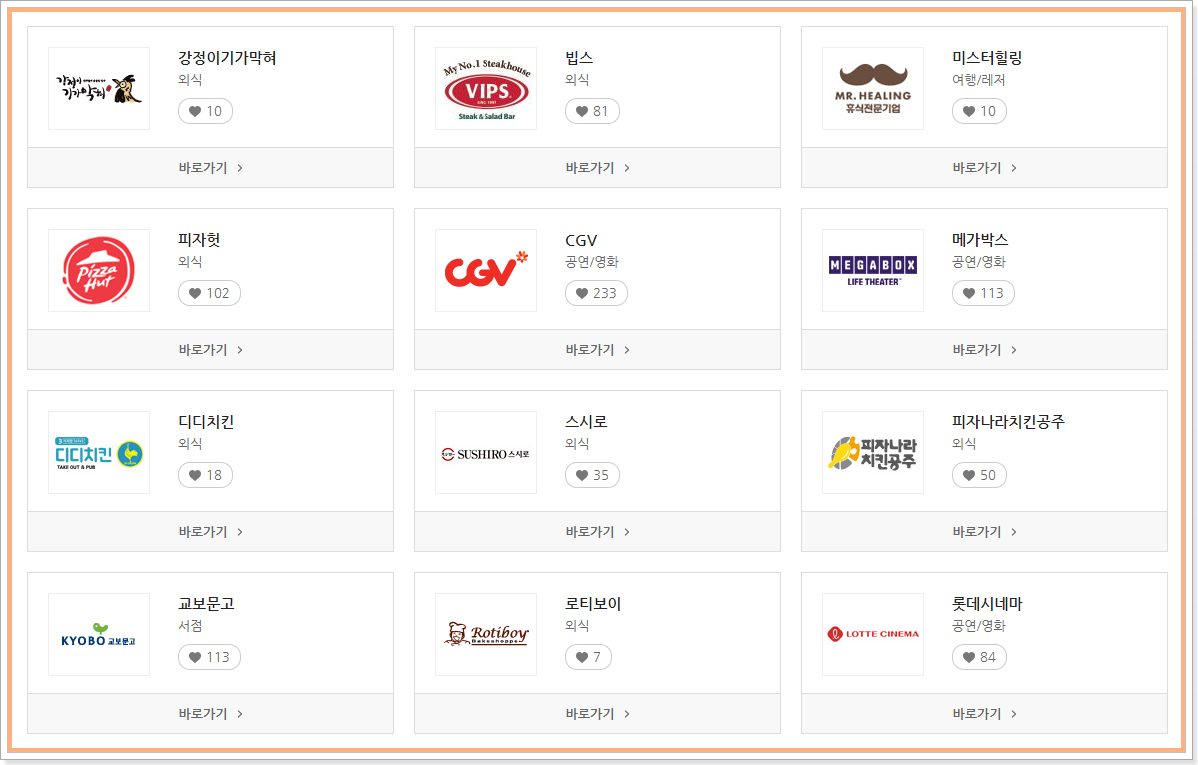1198x765 pixels.
Task: Open 바로가기 link for 빕스
Action: click(x=597, y=167)
